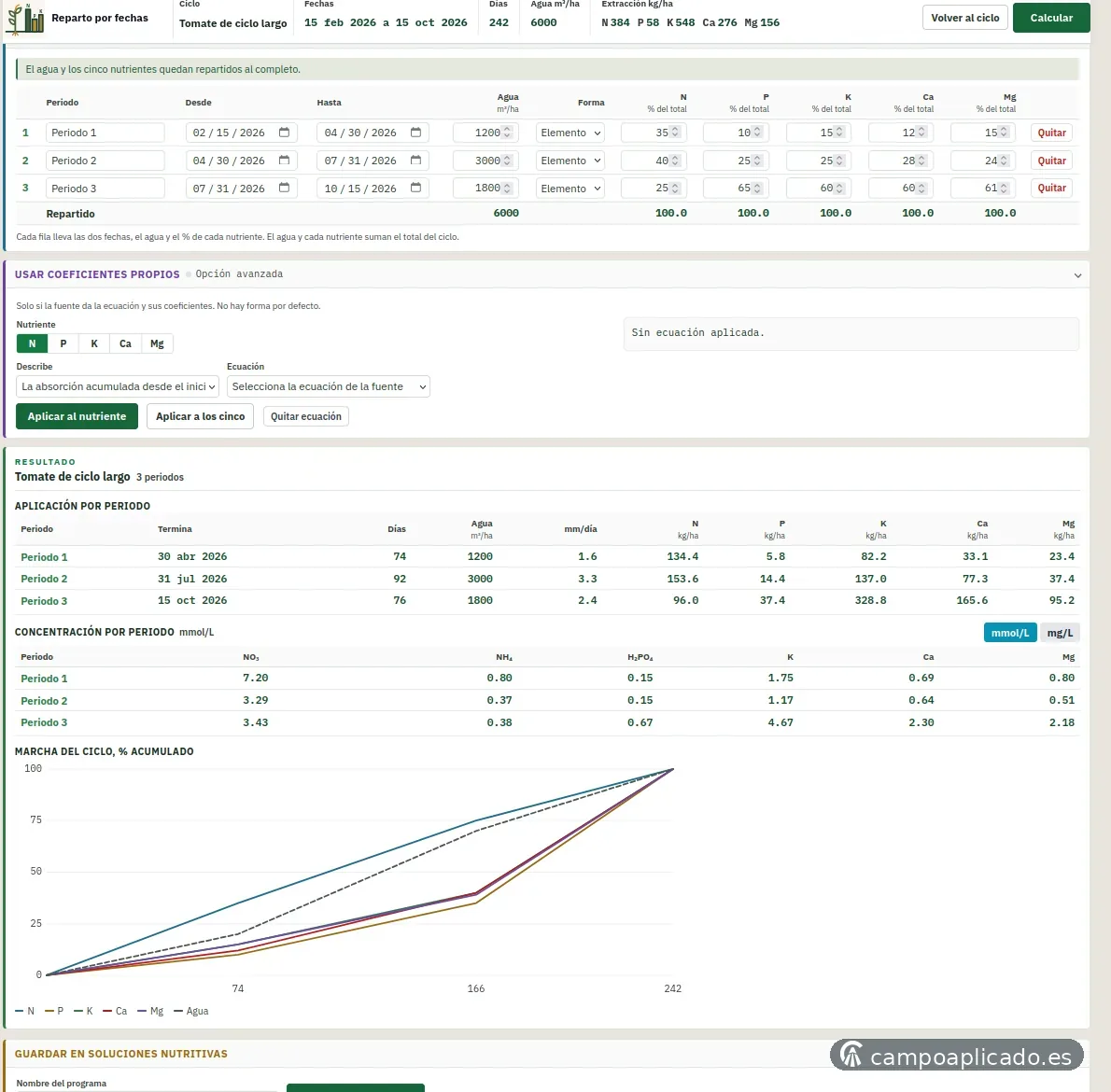Click the plant chart app logo icon
Screen dimensions: 1111x1092
(x=25, y=19)
